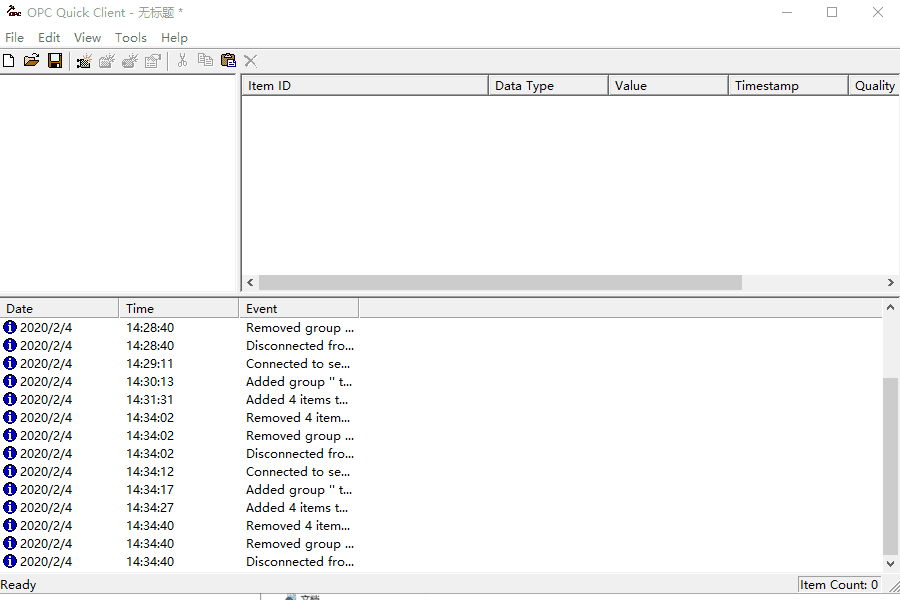Click the Time column header in log
This screenshot has width=900, height=600.
click(x=179, y=308)
